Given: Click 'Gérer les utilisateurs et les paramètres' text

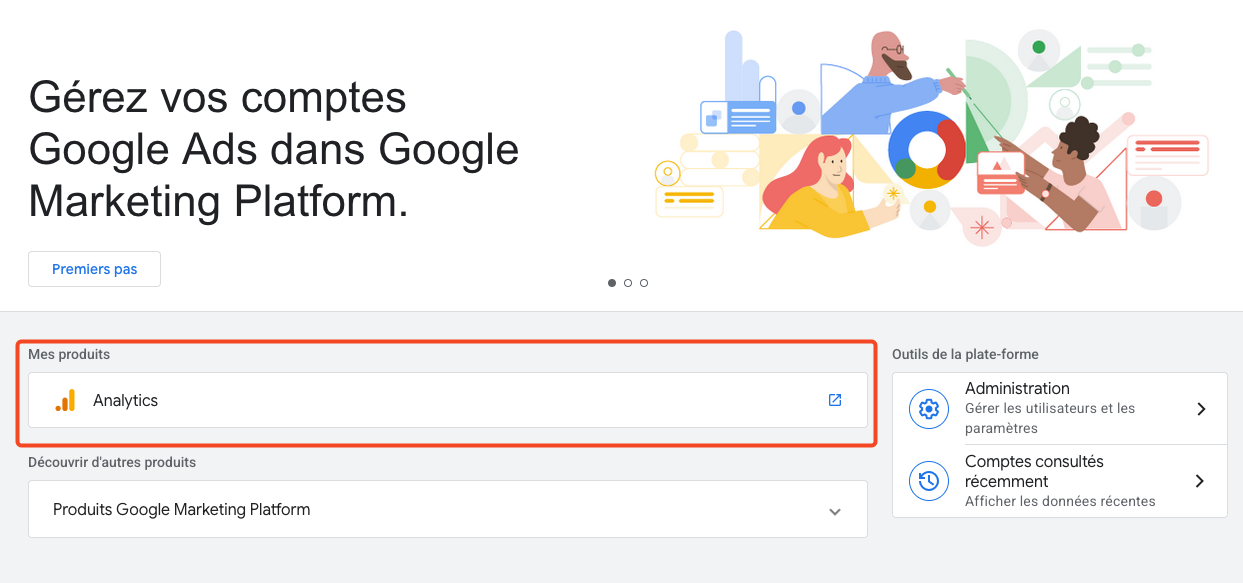Looking at the screenshot, I should click(x=1050, y=418).
